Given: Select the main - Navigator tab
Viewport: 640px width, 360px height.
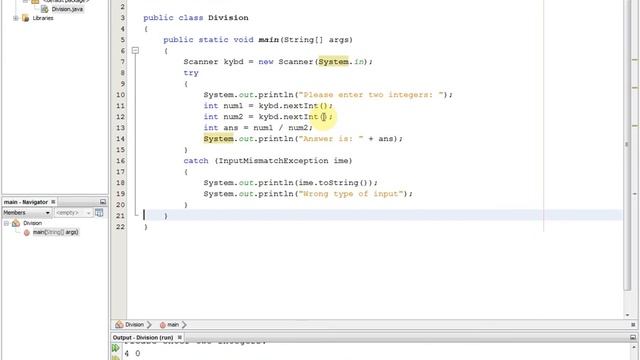Looking at the screenshot, I should (x=26, y=202).
